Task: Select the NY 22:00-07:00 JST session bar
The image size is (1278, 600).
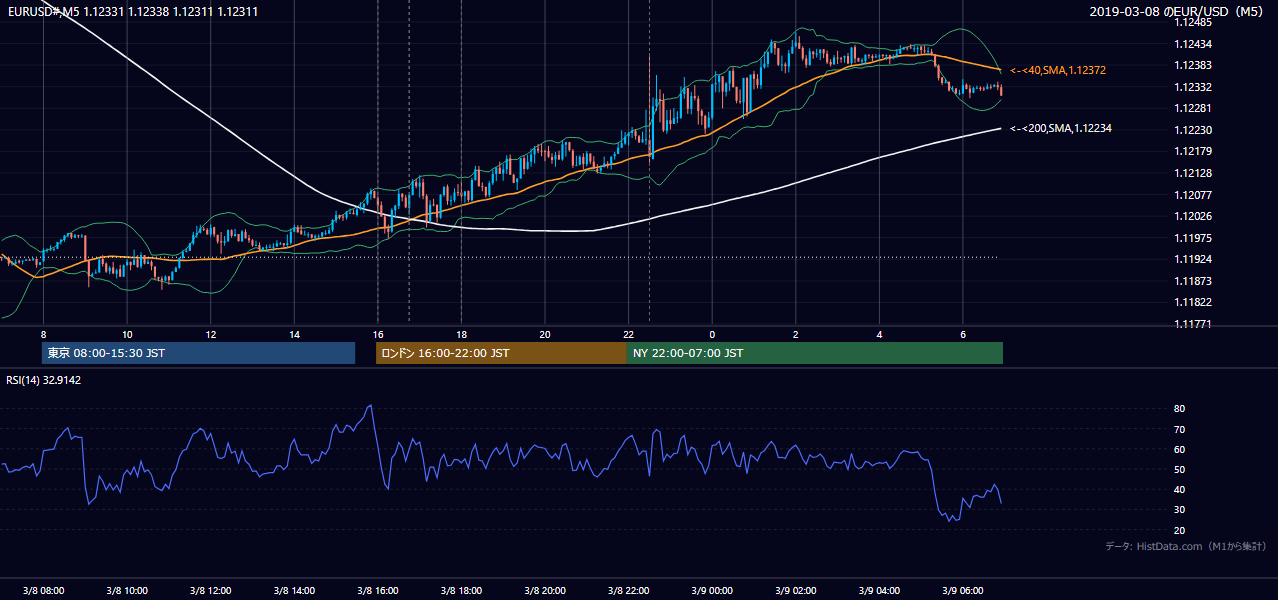Action: [814, 353]
